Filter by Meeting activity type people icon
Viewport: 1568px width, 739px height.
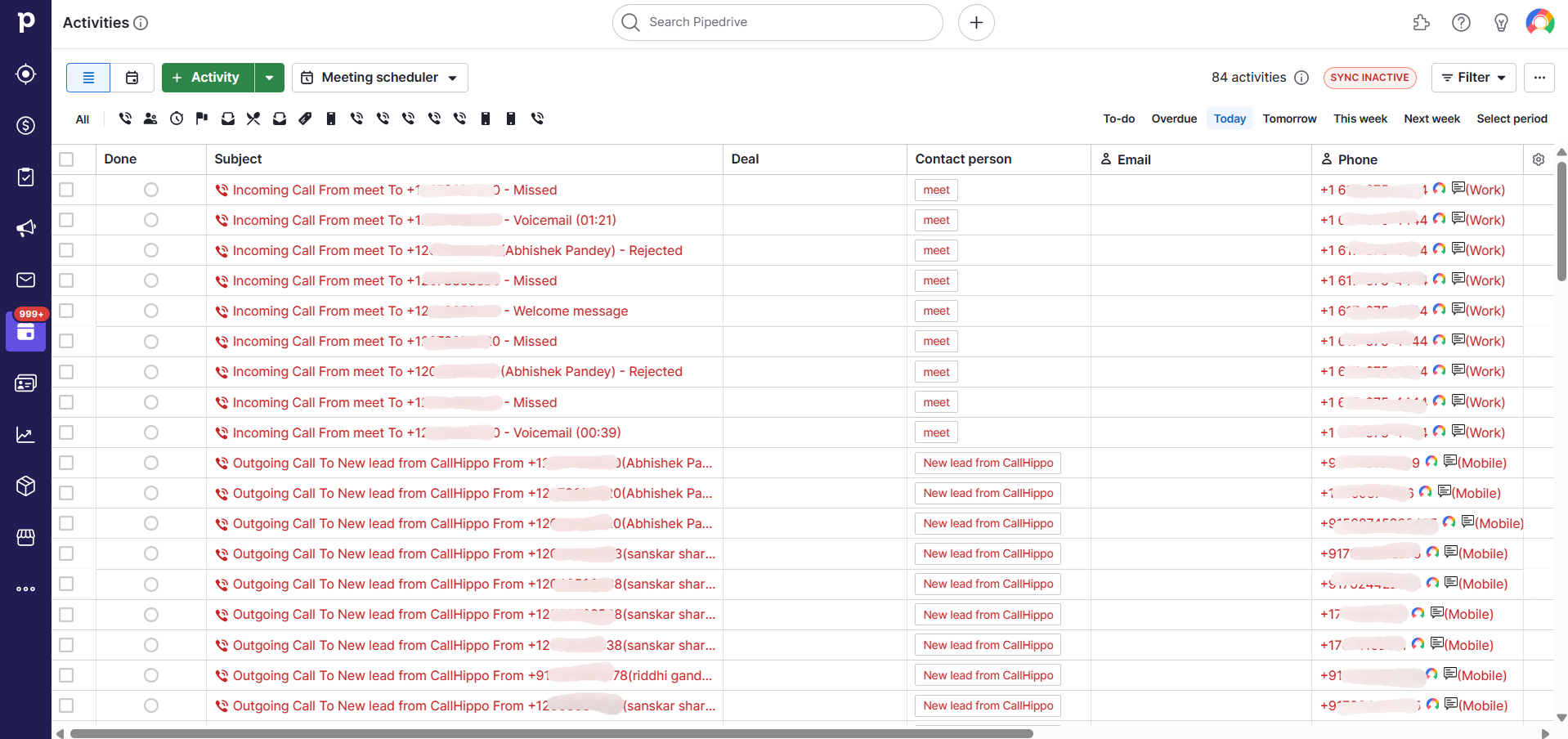click(150, 119)
